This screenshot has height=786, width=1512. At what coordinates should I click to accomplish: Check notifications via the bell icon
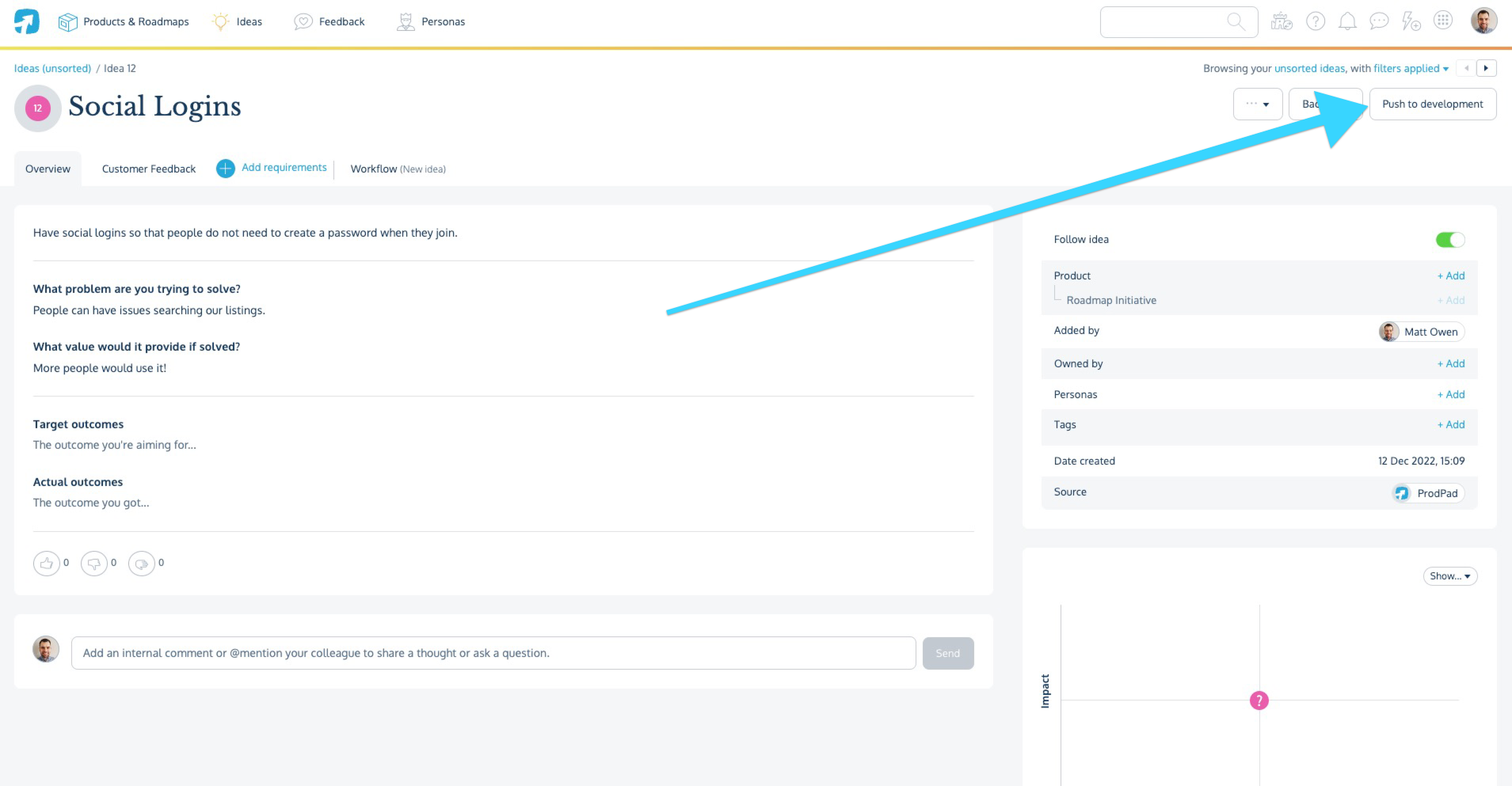1347,21
